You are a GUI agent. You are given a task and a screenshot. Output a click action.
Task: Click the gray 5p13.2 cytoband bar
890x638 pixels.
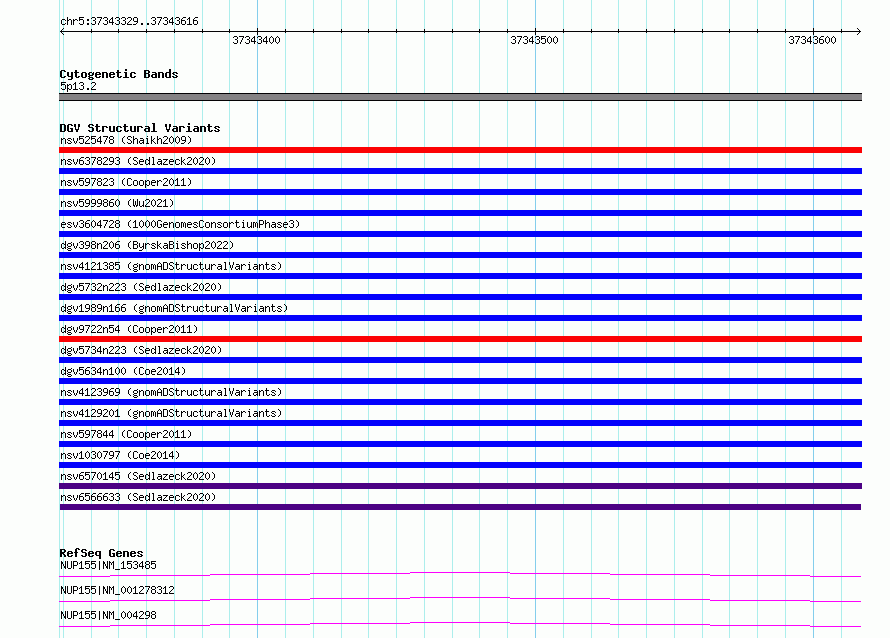(460, 97)
